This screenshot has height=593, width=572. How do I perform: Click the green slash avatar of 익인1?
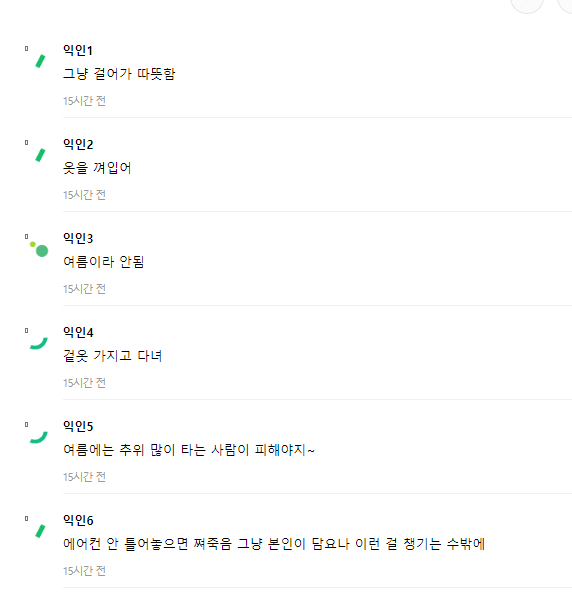[40, 61]
